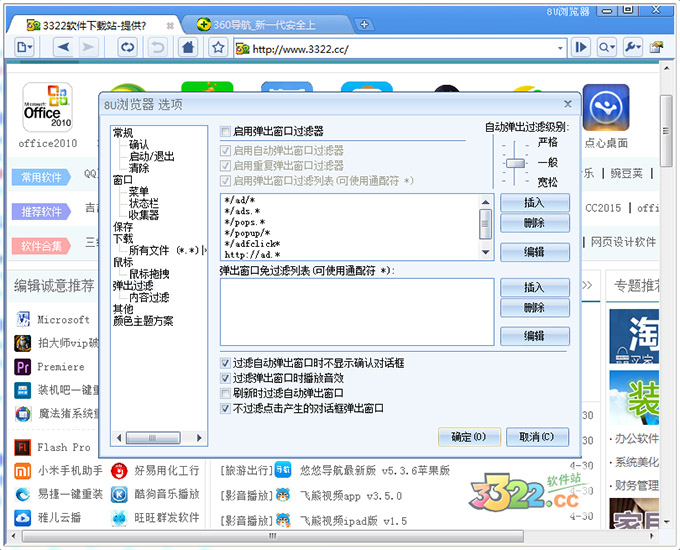
Task: Open the home page icon
Action: point(188,47)
